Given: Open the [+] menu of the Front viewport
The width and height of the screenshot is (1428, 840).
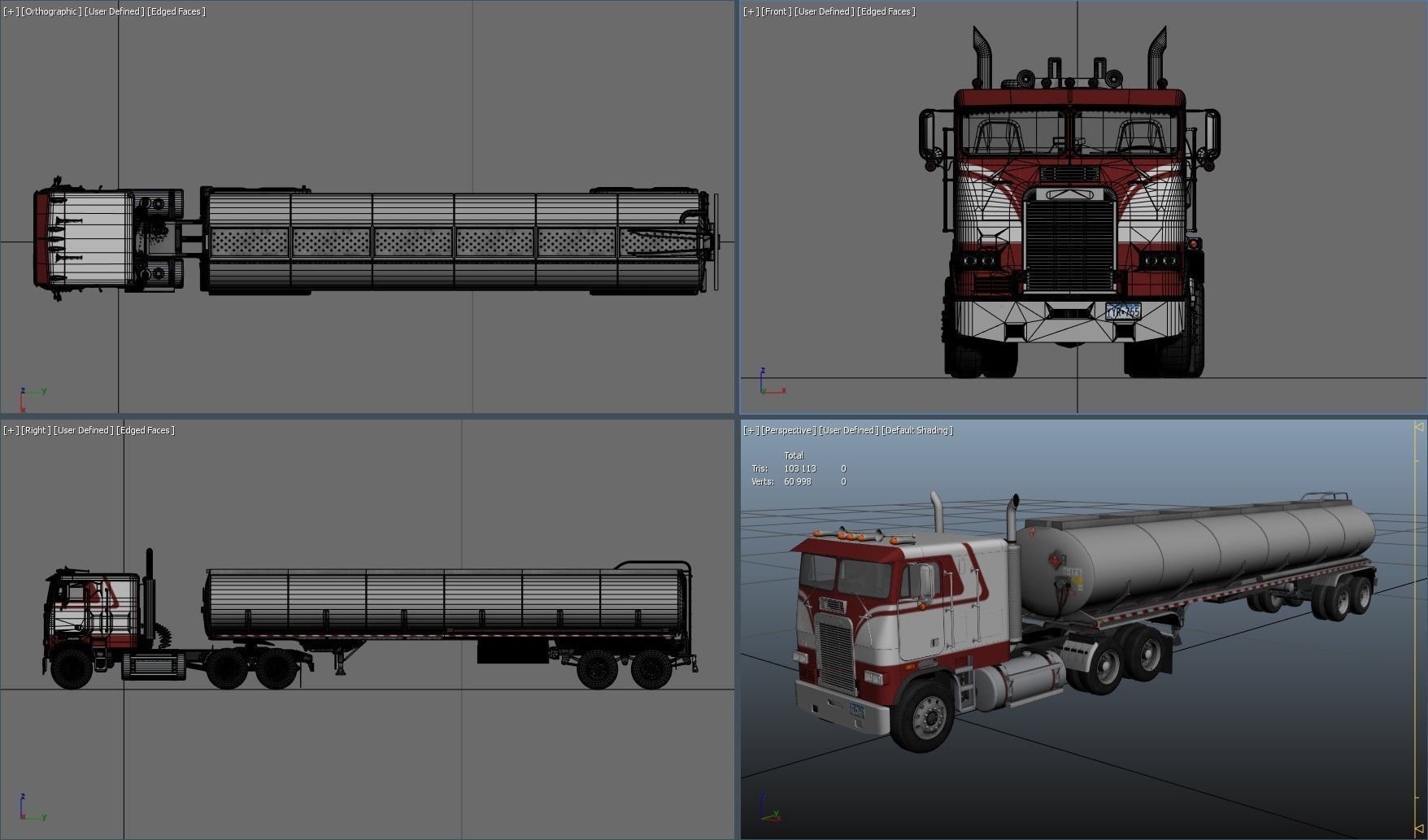Looking at the screenshot, I should [751, 11].
